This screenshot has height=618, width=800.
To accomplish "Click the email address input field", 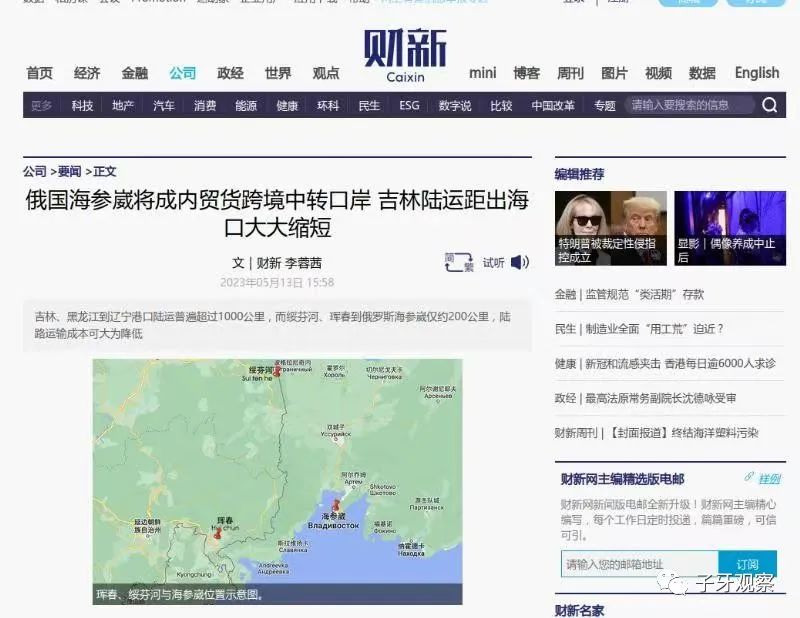I will [x=639, y=564].
